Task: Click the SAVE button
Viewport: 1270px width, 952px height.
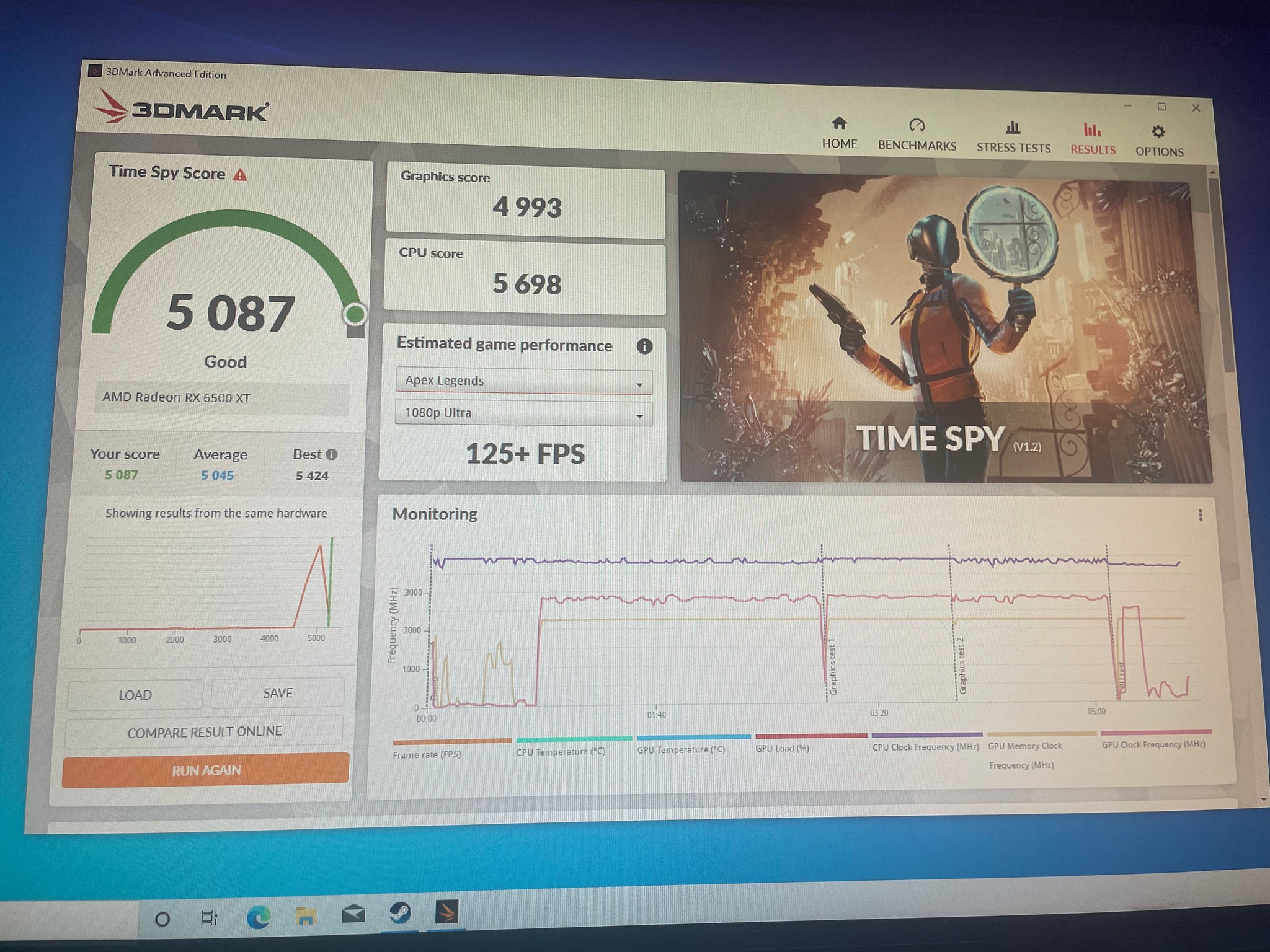Action: tap(278, 693)
